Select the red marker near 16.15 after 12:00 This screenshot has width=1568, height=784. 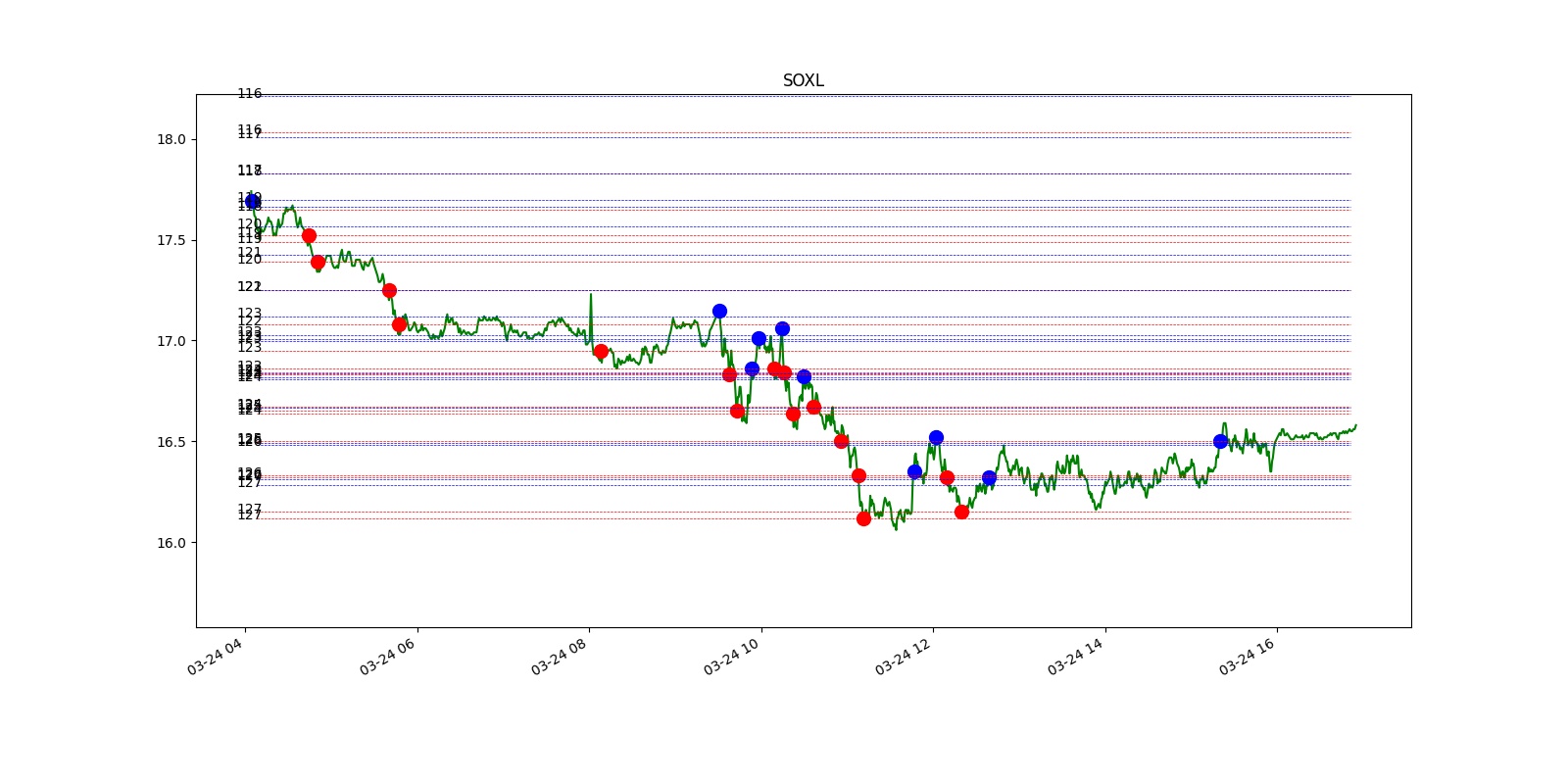(961, 512)
